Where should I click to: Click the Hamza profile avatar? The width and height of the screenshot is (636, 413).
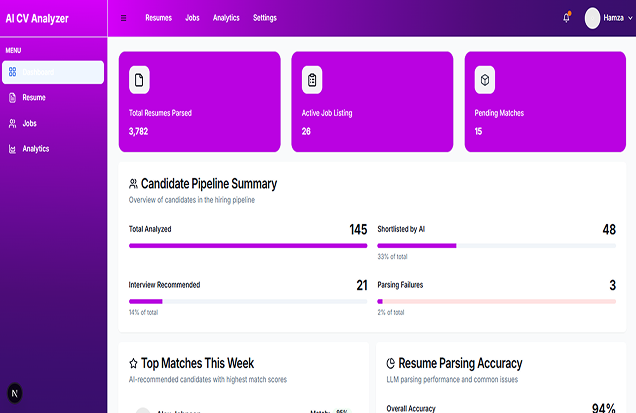pyautogui.click(x=593, y=18)
